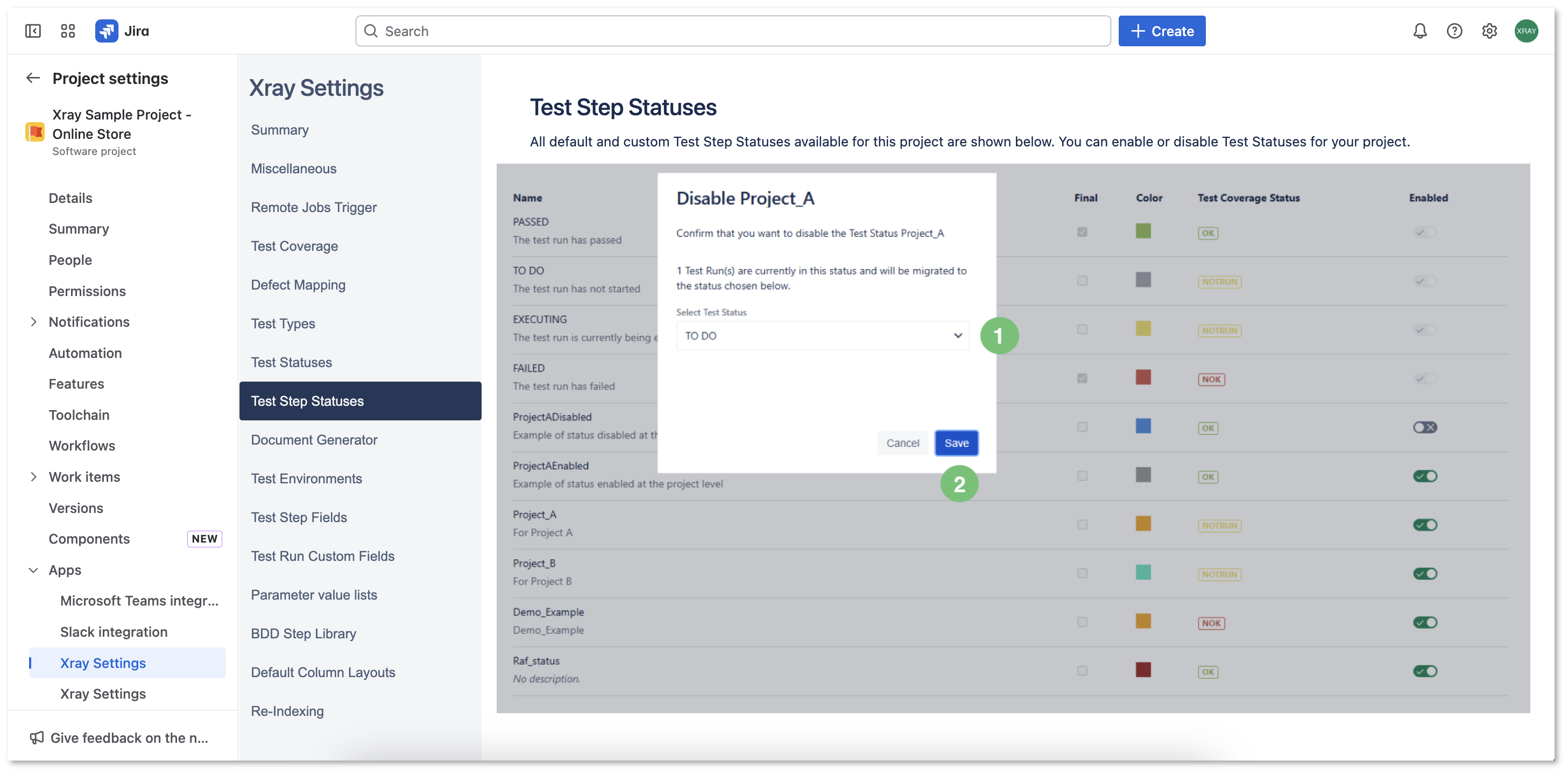Click the red FAILED color swatch
This screenshot has width=1568, height=774.
click(1142, 377)
